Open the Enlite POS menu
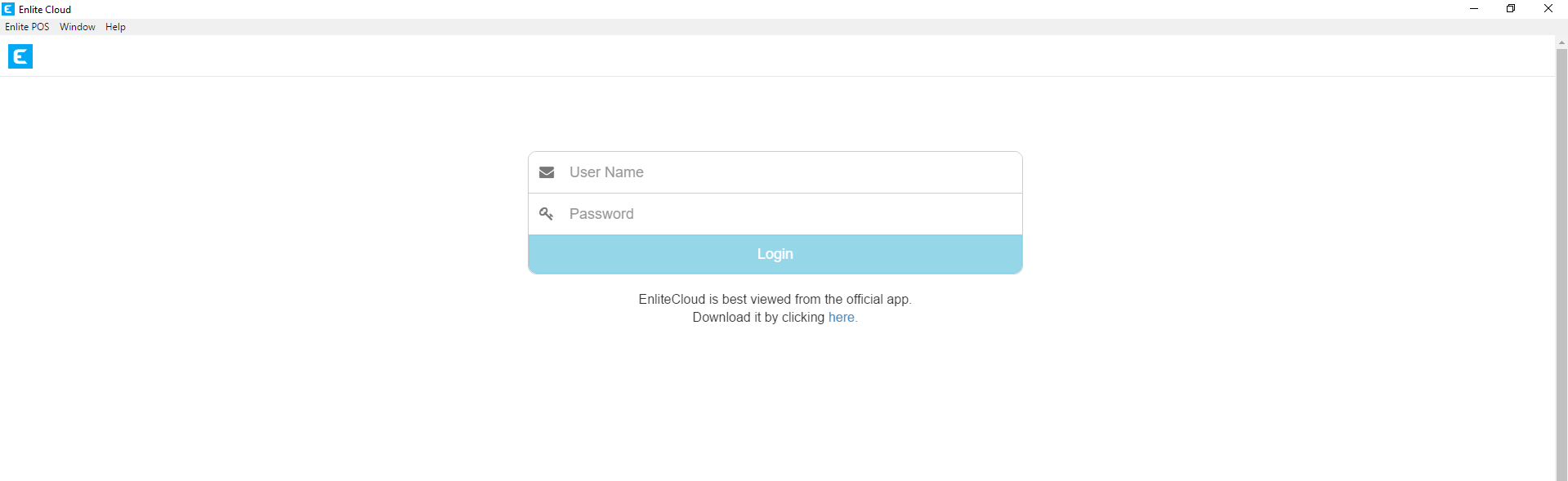Screen dimensions: 1568x481 27,27
